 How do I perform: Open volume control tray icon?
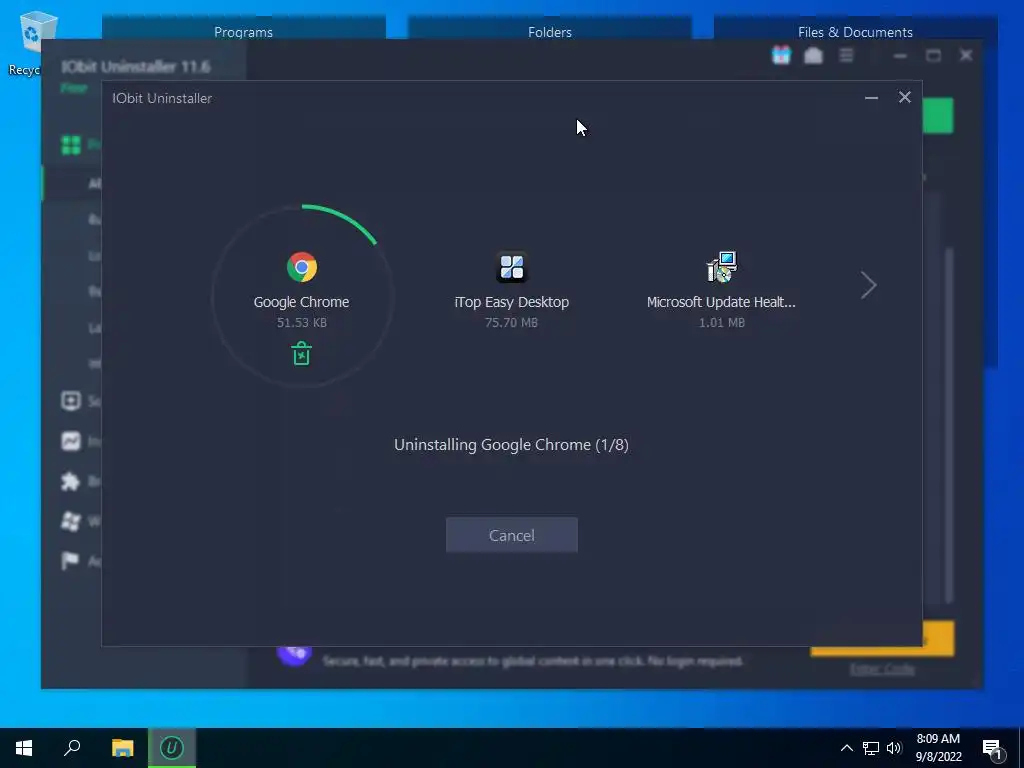894,748
